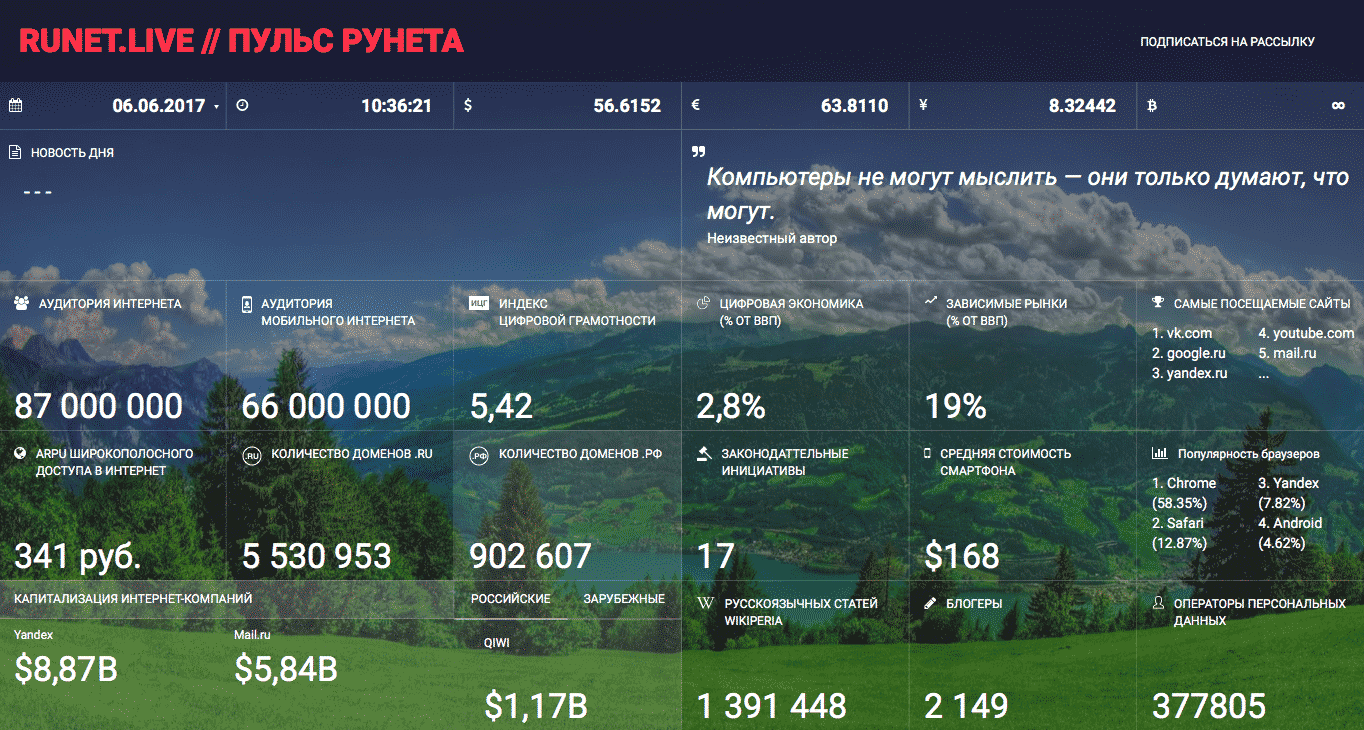Screen dimensions: 1364x730
Task: Click the globe icon for ARPU ШИРОКОПОЛОСНОГО ДОСТУПА
Action: 20,453
